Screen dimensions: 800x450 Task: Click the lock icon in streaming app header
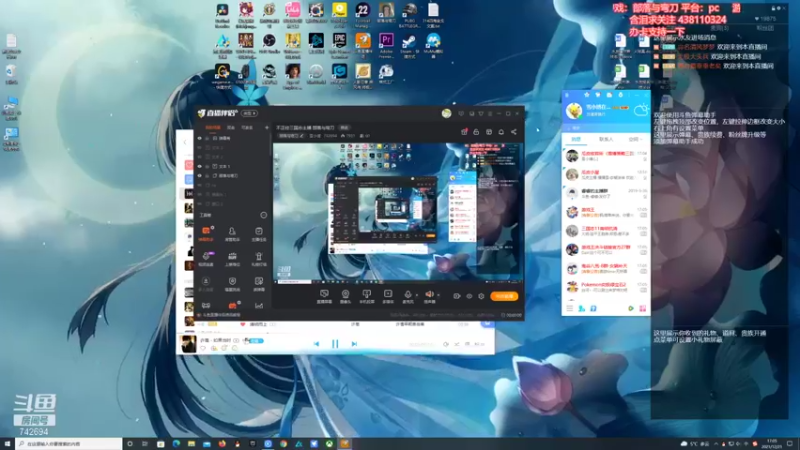tap(476, 132)
